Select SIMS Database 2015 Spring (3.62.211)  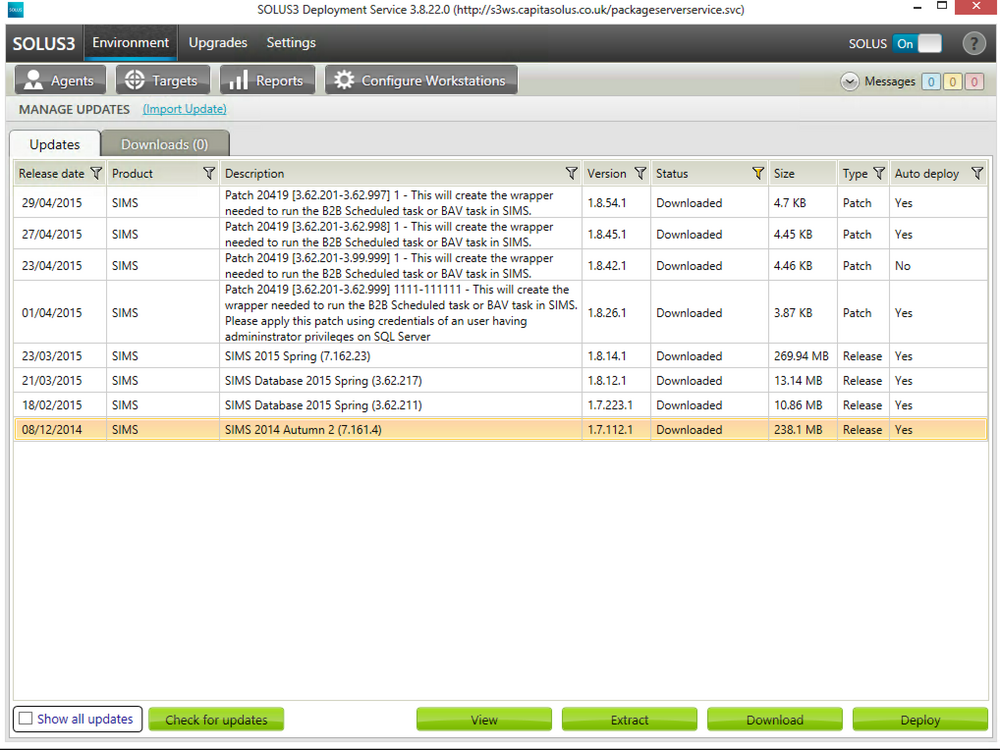(501, 405)
